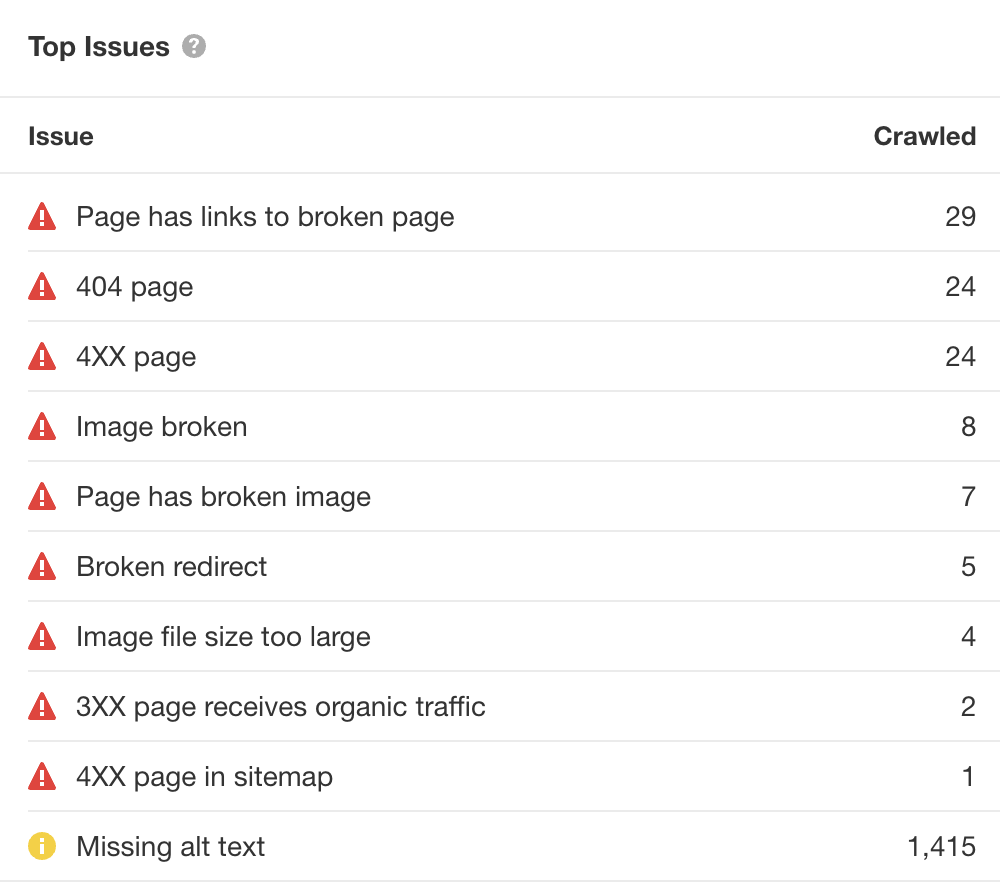
Task: Click the crawled count 5 for Broken redirect
Action: tap(968, 567)
